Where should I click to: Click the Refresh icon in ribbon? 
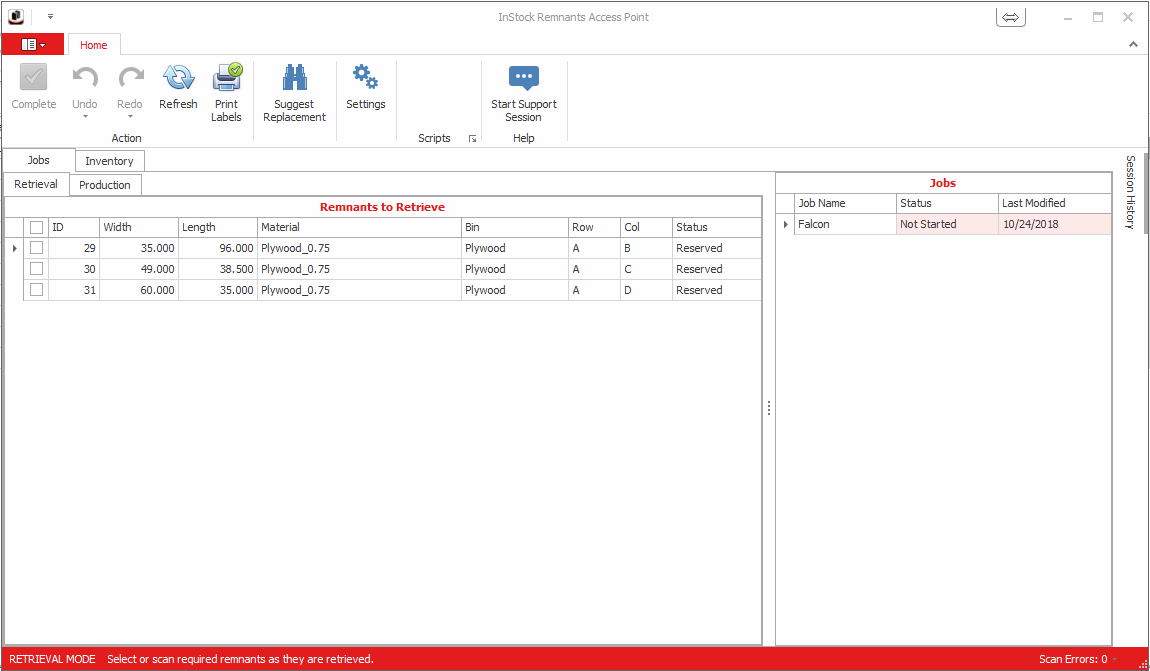click(178, 79)
